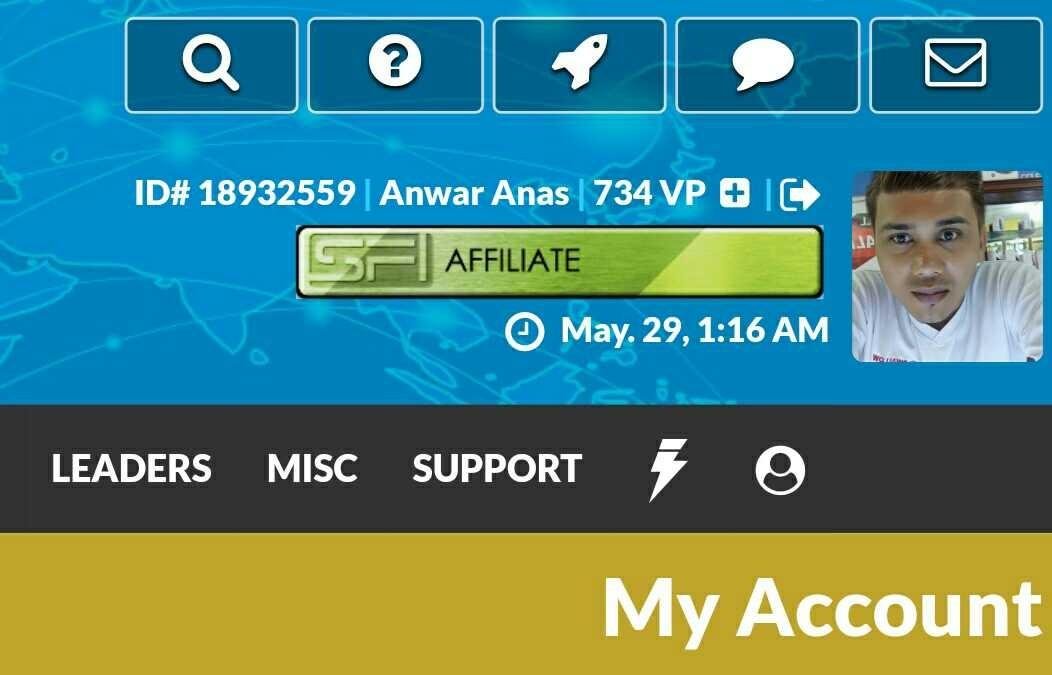Image resolution: width=1052 pixels, height=675 pixels.
Task: Click the logout arrow icon
Action: [800, 195]
